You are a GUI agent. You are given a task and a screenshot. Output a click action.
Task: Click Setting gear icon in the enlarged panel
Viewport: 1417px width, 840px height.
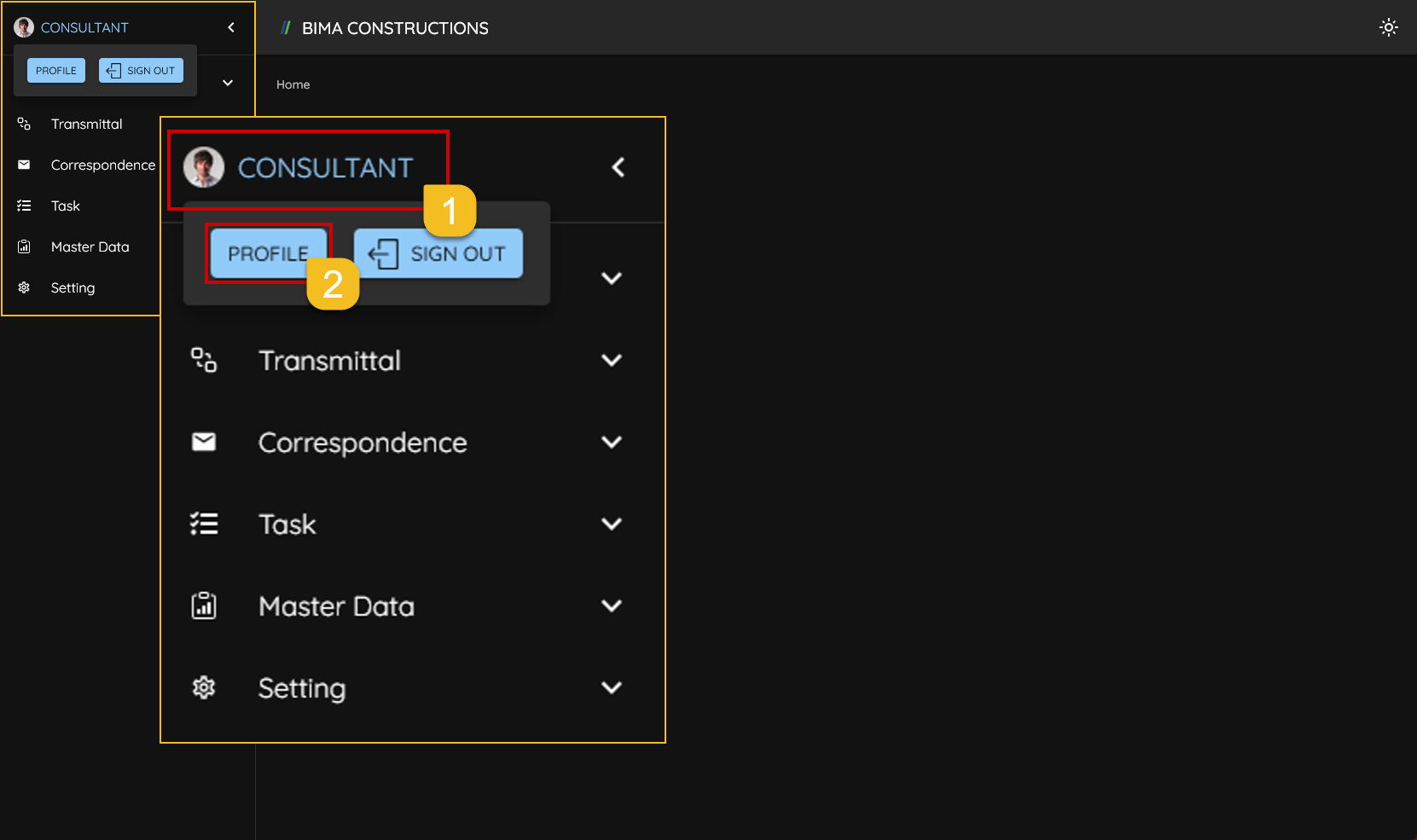point(204,687)
